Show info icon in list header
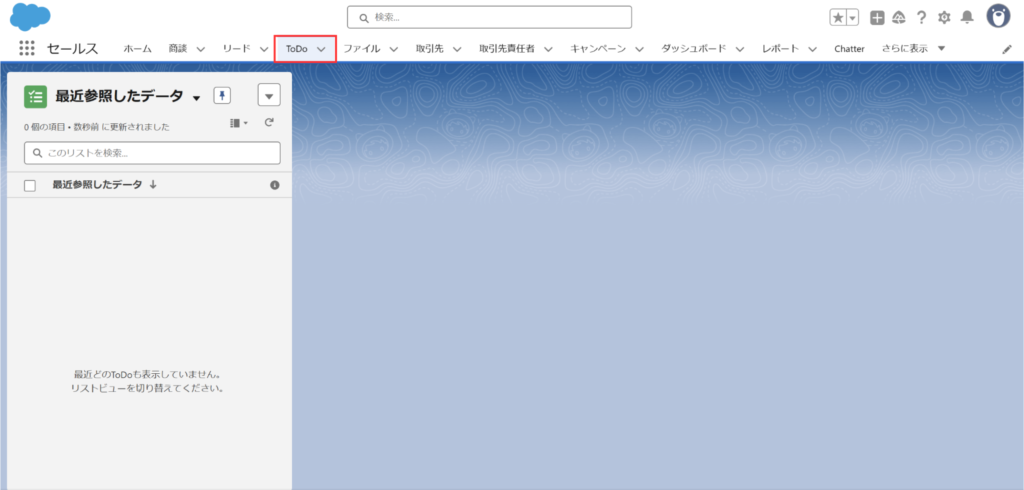The height and width of the screenshot is (490, 1024). coord(275,186)
